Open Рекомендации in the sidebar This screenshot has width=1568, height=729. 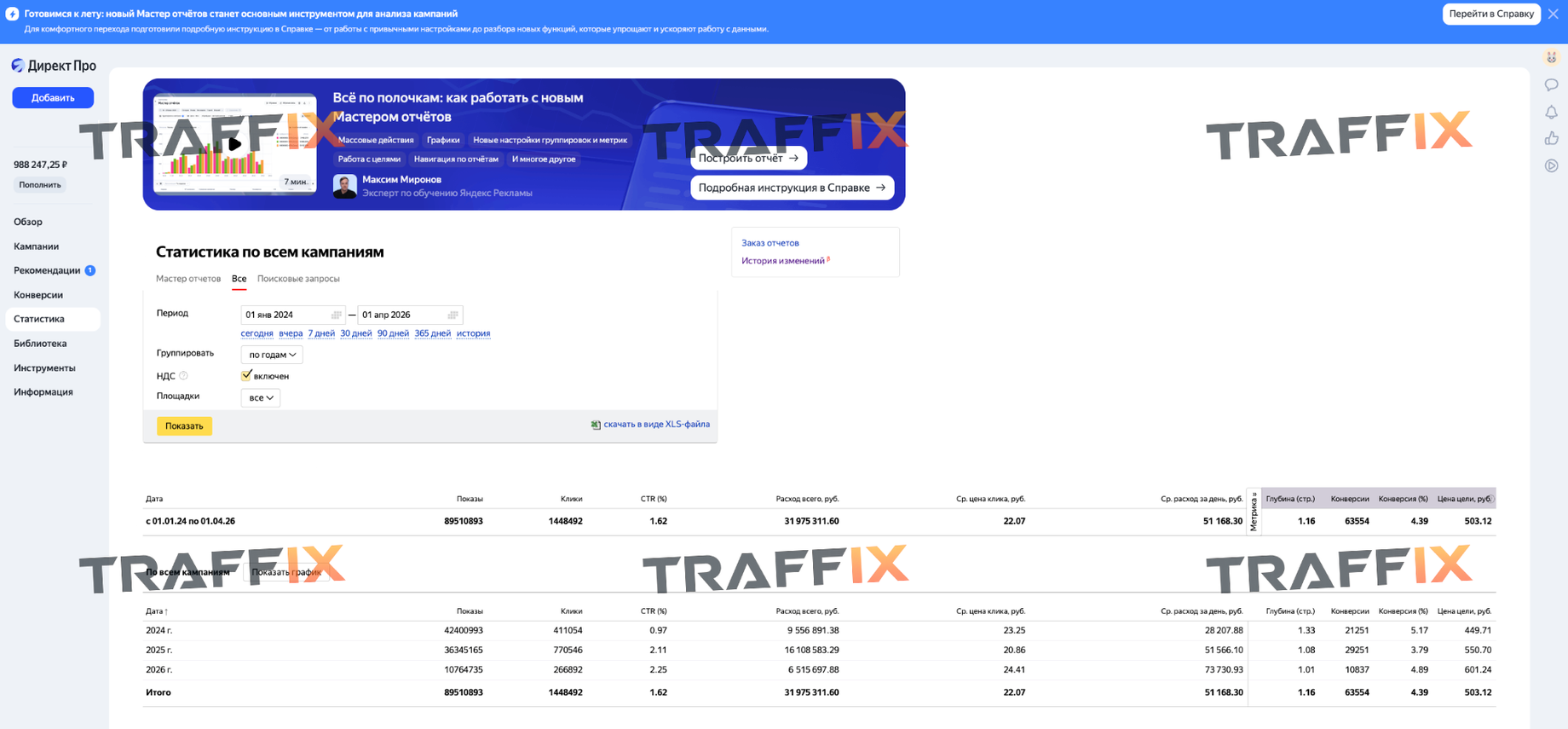pos(47,270)
